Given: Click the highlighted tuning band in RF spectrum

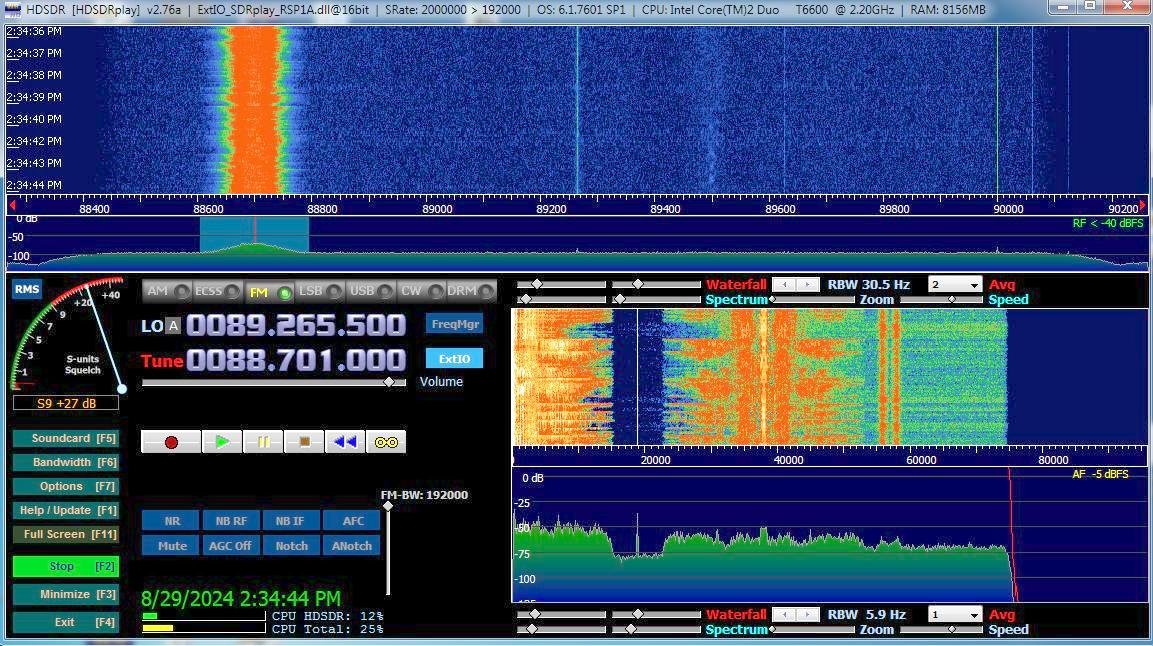Looking at the screenshot, I should point(254,235).
